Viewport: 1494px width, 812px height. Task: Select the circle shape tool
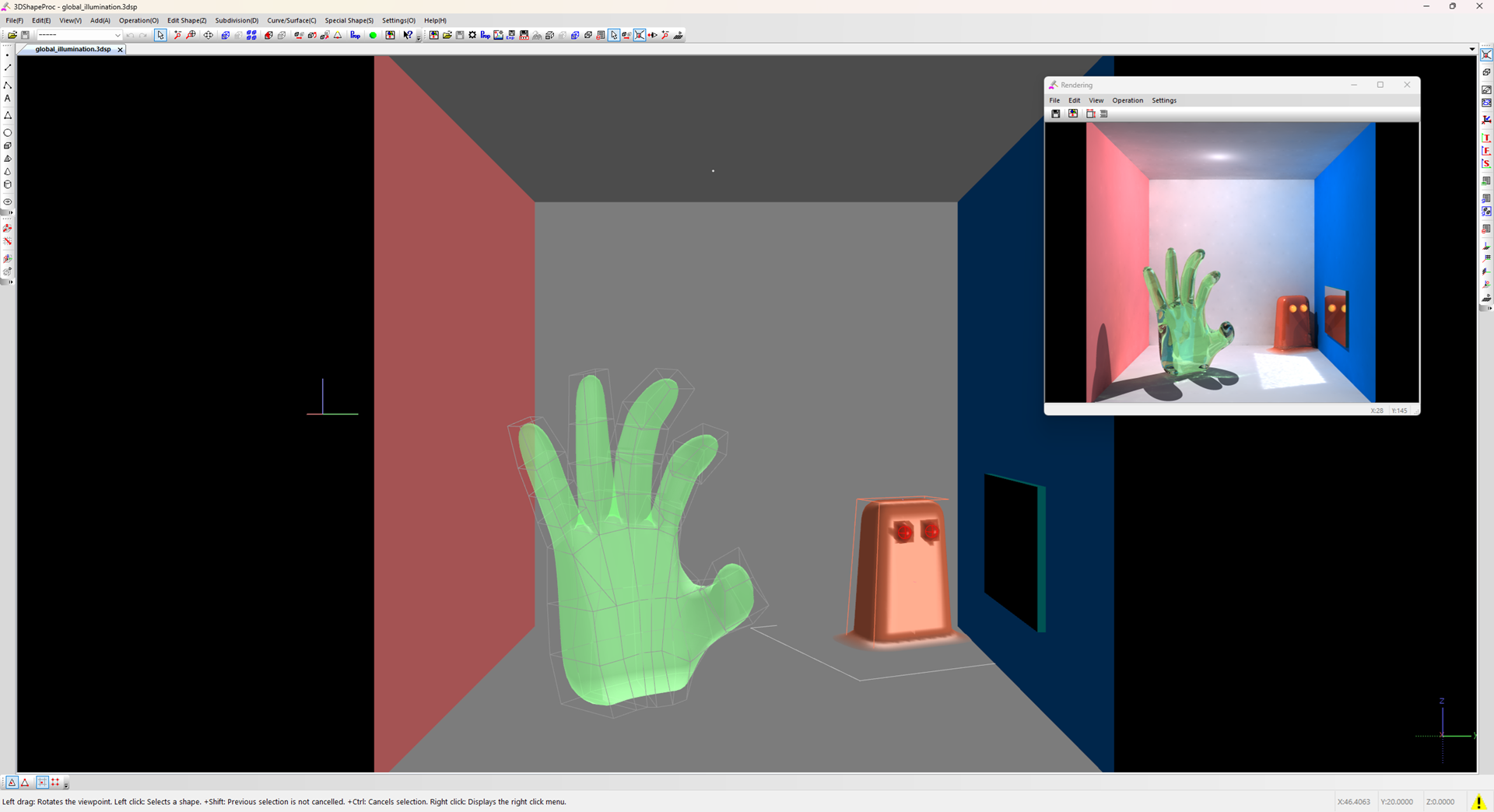pyautogui.click(x=8, y=133)
